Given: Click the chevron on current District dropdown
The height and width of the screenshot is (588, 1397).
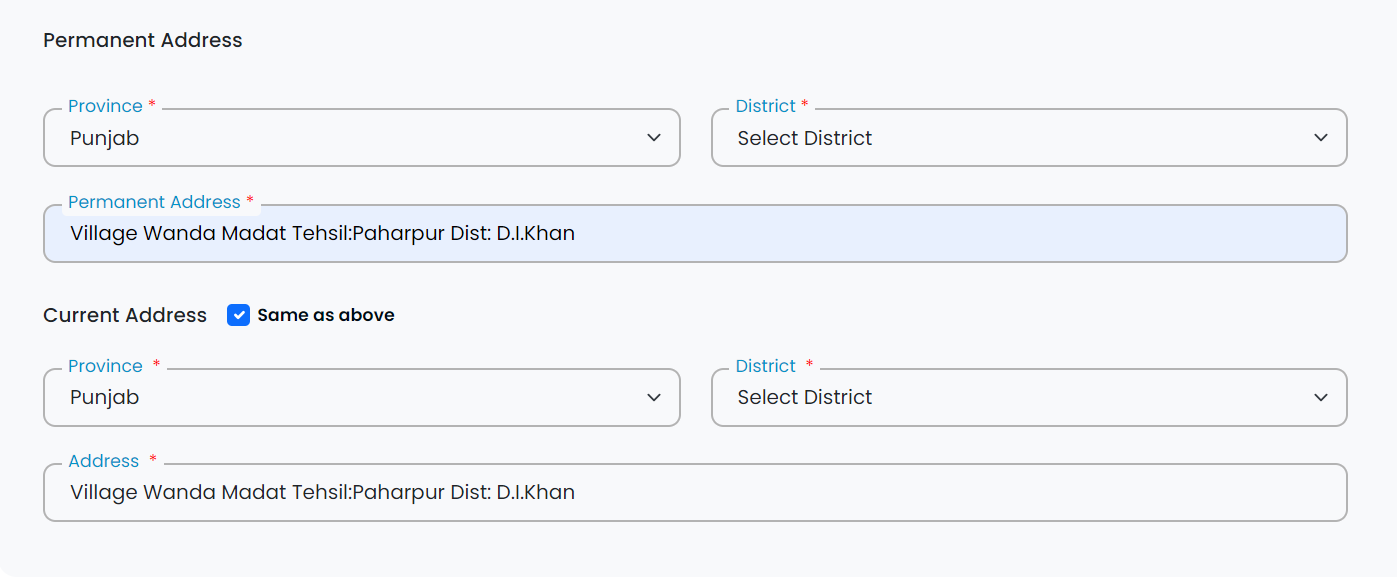Looking at the screenshot, I should [1321, 397].
